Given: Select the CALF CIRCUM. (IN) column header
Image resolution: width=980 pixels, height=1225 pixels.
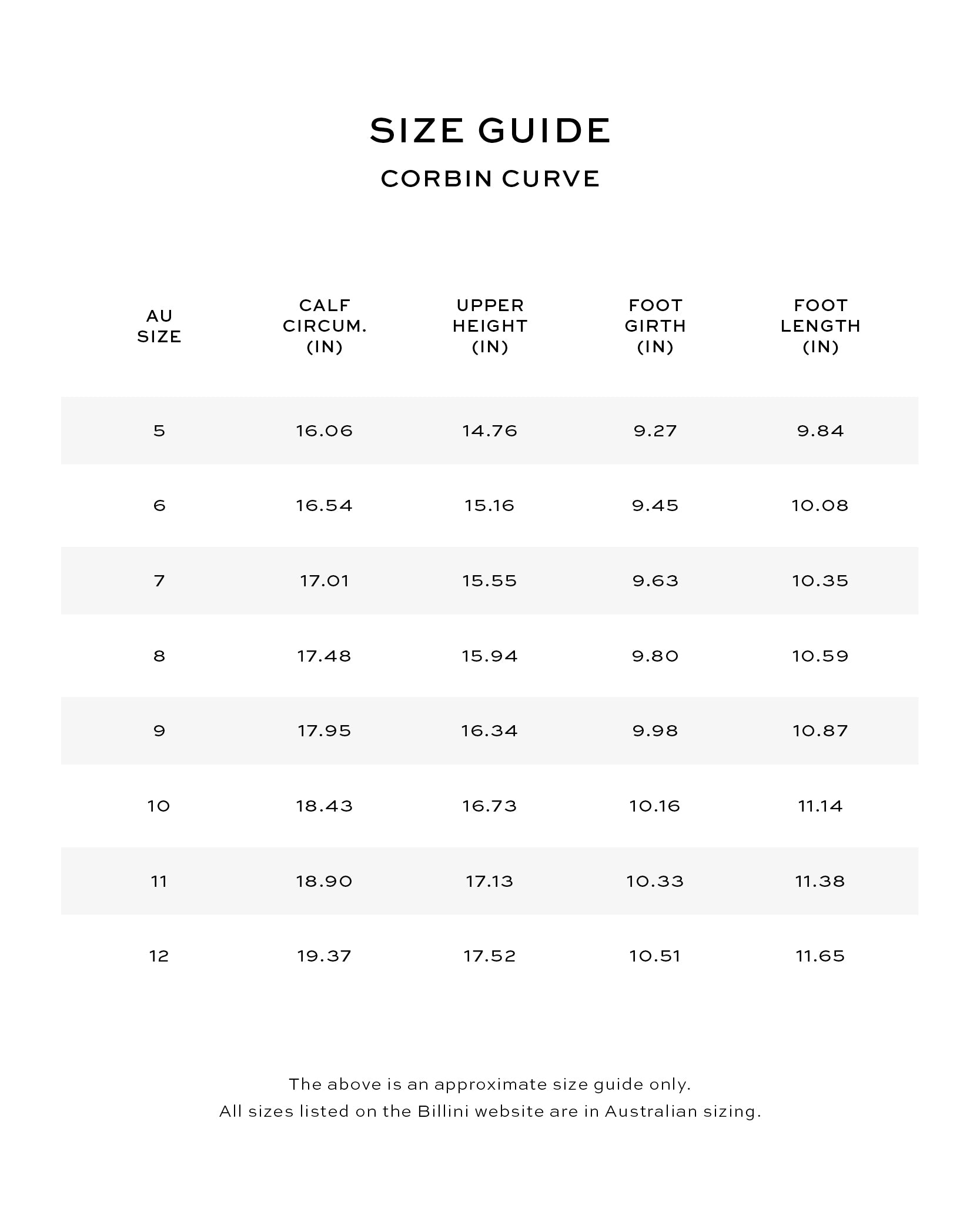Looking at the screenshot, I should (325, 326).
